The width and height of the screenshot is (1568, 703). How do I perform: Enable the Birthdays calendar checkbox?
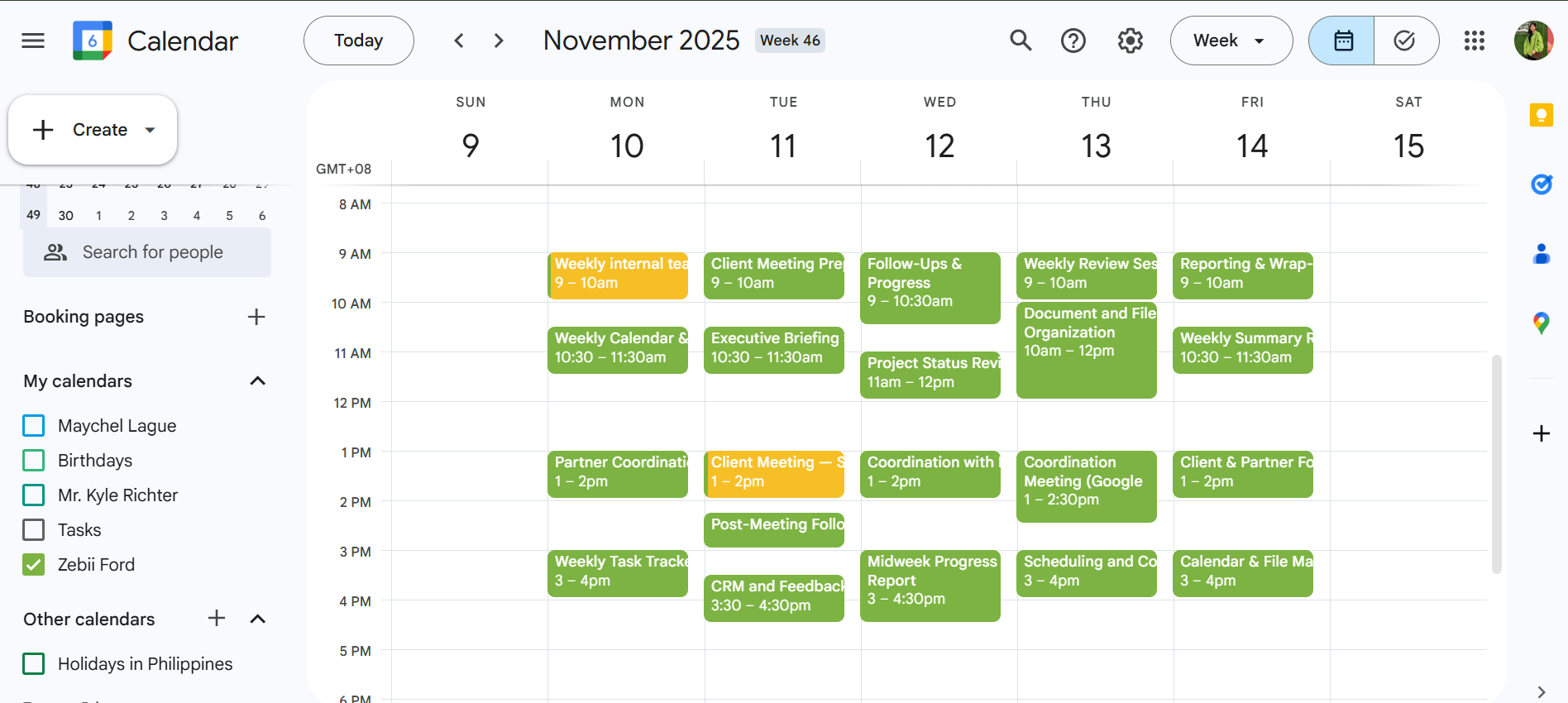tap(34, 461)
